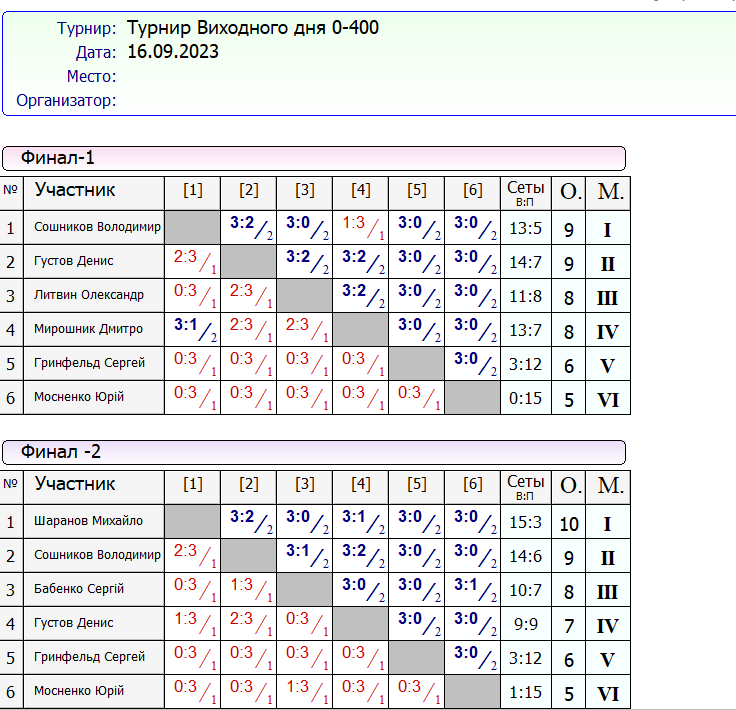Click place "III" in Литвин Олександр's row
This screenshot has width=736, height=710.
tap(607, 298)
